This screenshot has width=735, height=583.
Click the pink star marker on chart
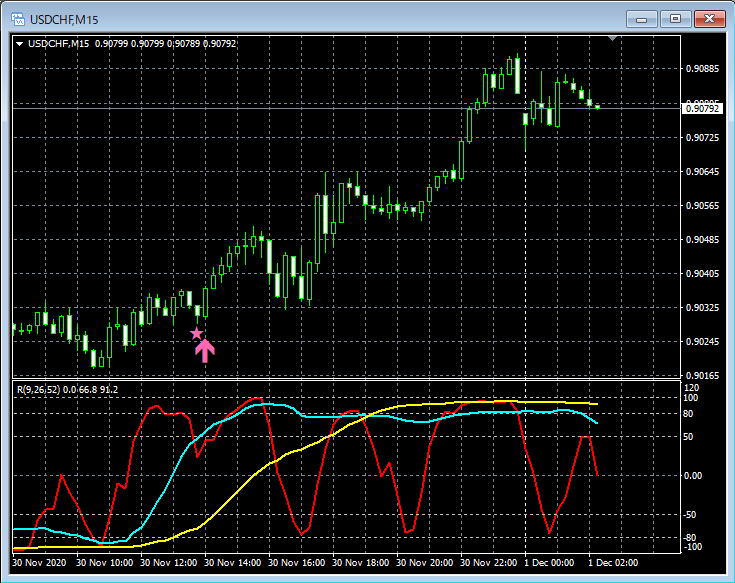[196, 333]
